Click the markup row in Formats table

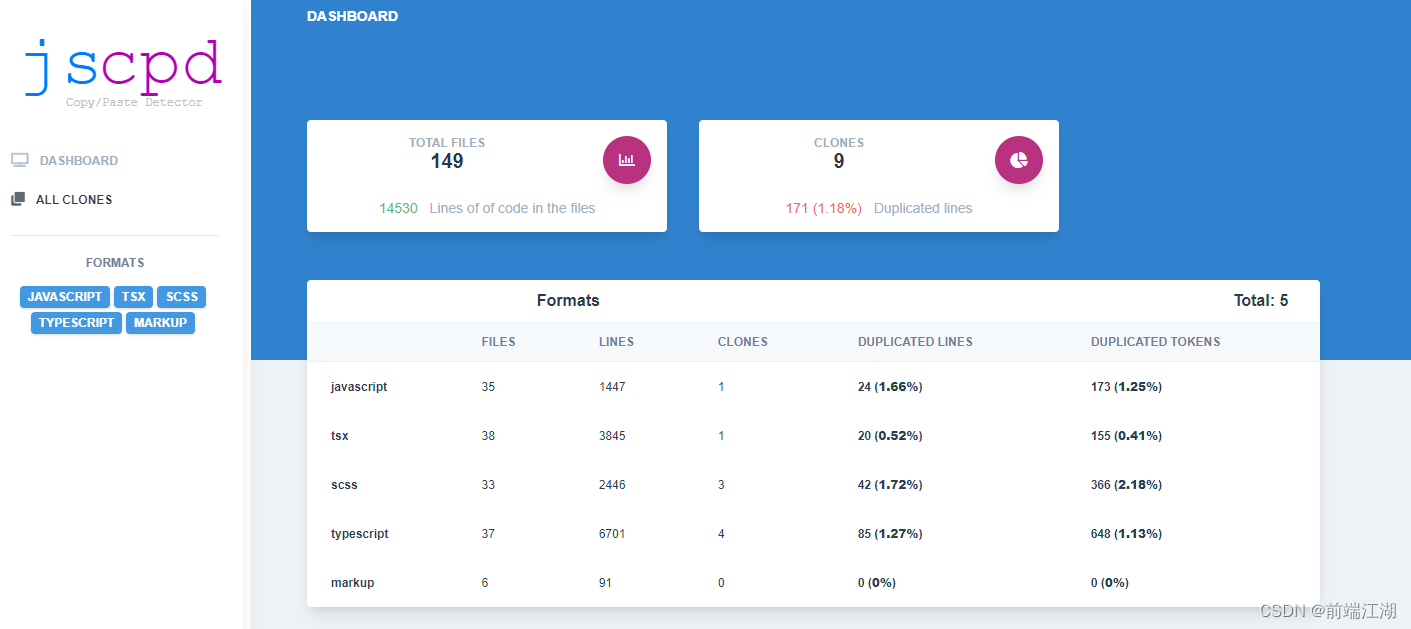pos(813,583)
